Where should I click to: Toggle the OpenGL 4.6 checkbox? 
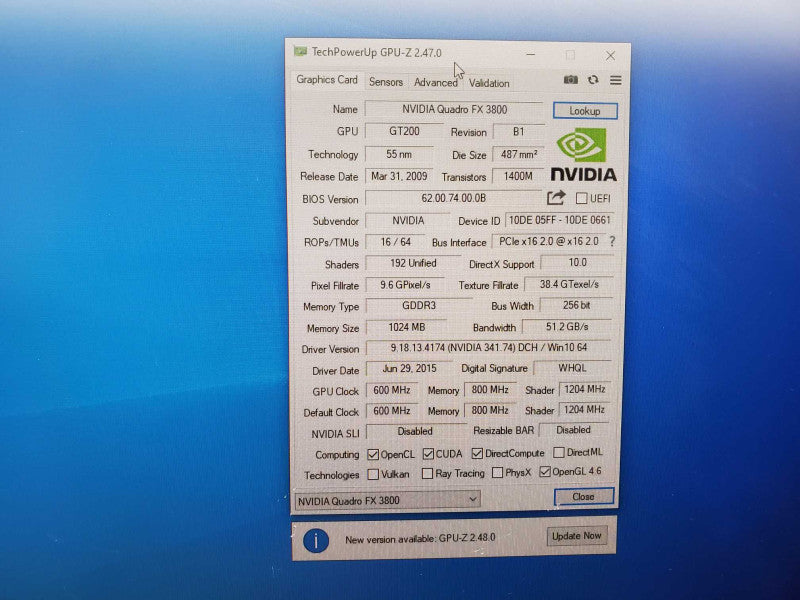(x=544, y=471)
